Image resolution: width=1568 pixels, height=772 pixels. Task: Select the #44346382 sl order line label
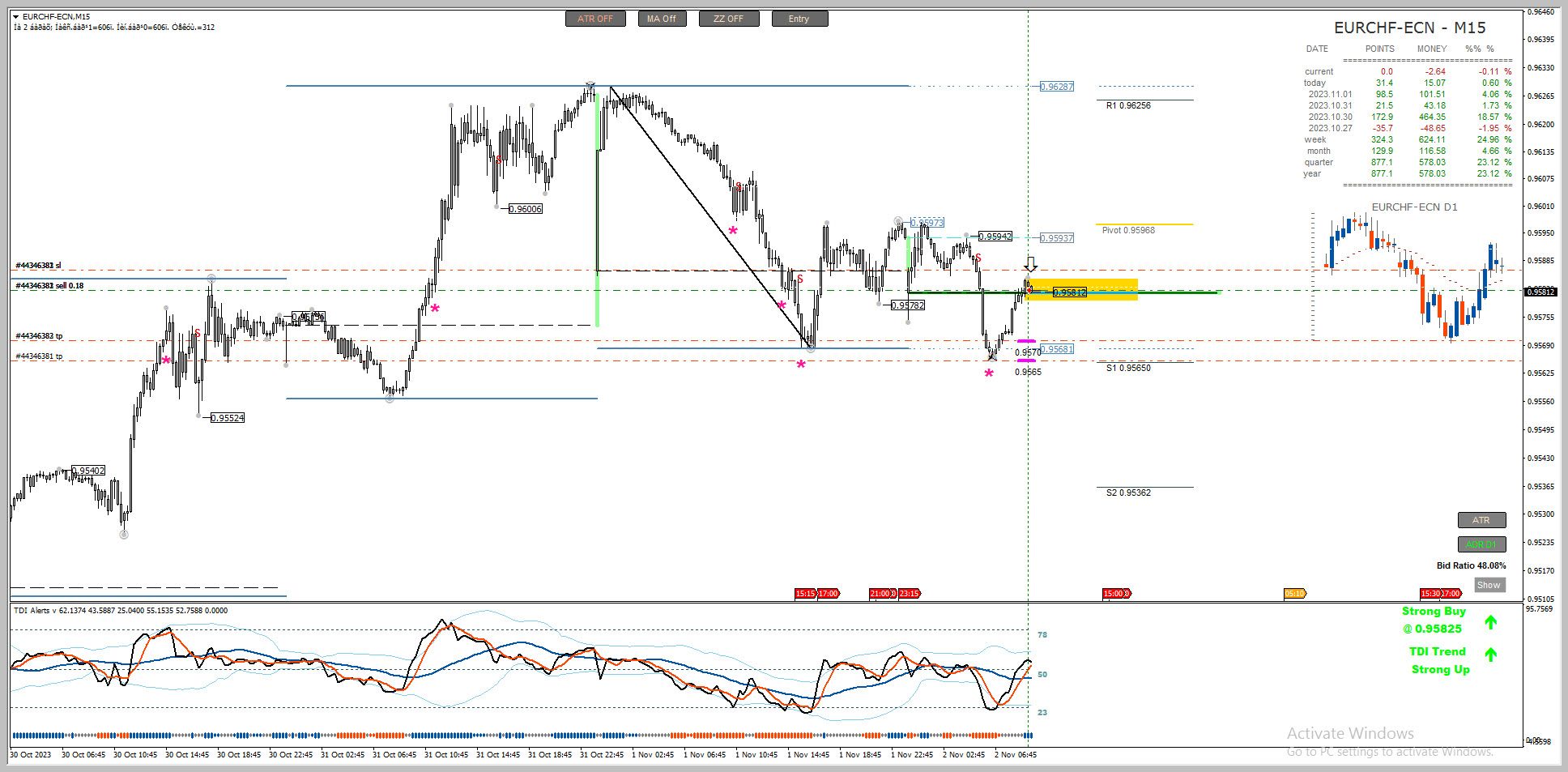tap(38, 266)
